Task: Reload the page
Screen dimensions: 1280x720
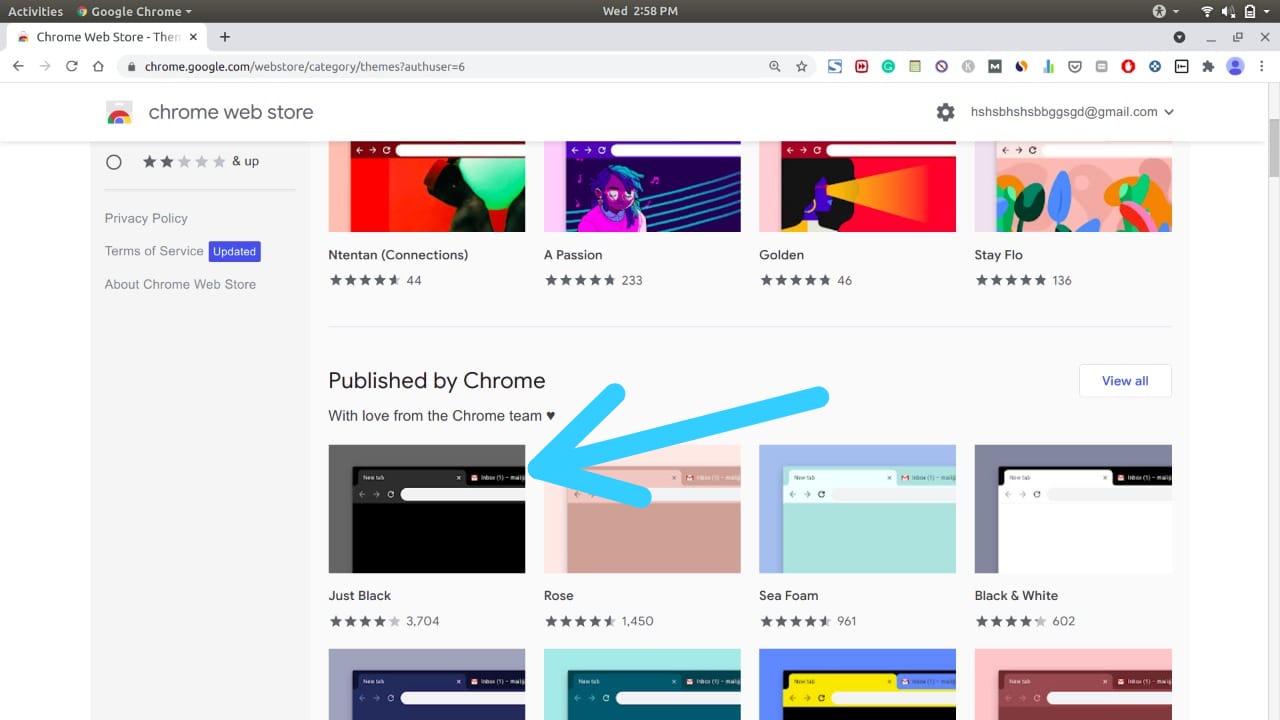Action: 71,66
